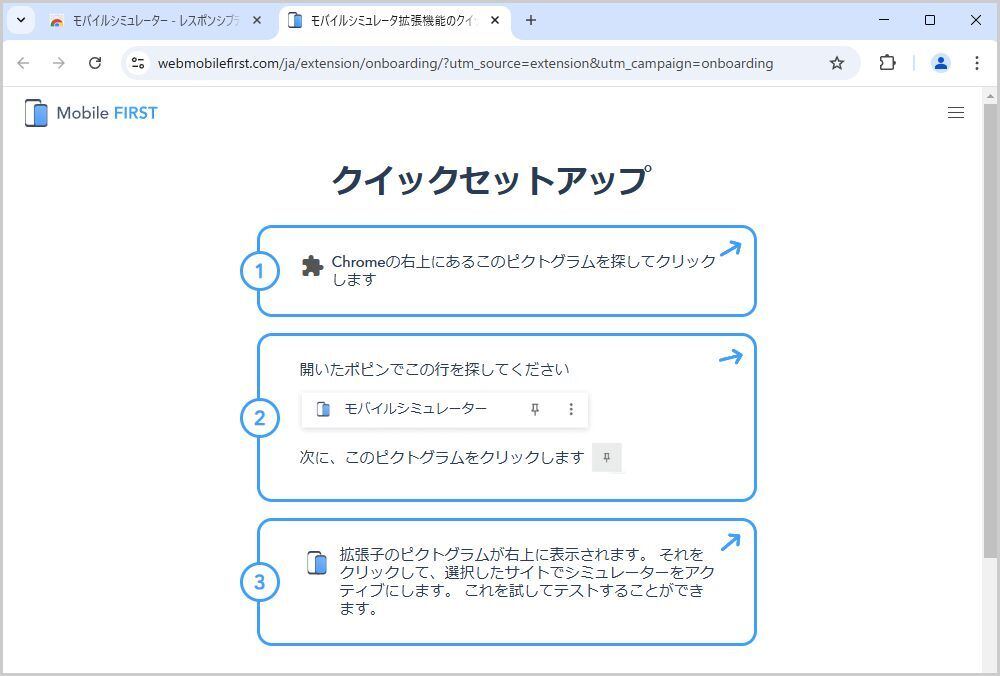Click the scrollbar up arrow
Image resolution: width=1000 pixels, height=676 pixels.
(990, 97)
